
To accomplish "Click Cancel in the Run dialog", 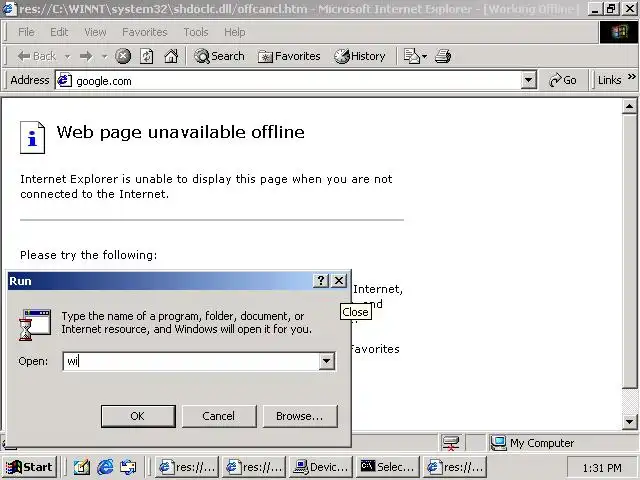I will 219,416.
